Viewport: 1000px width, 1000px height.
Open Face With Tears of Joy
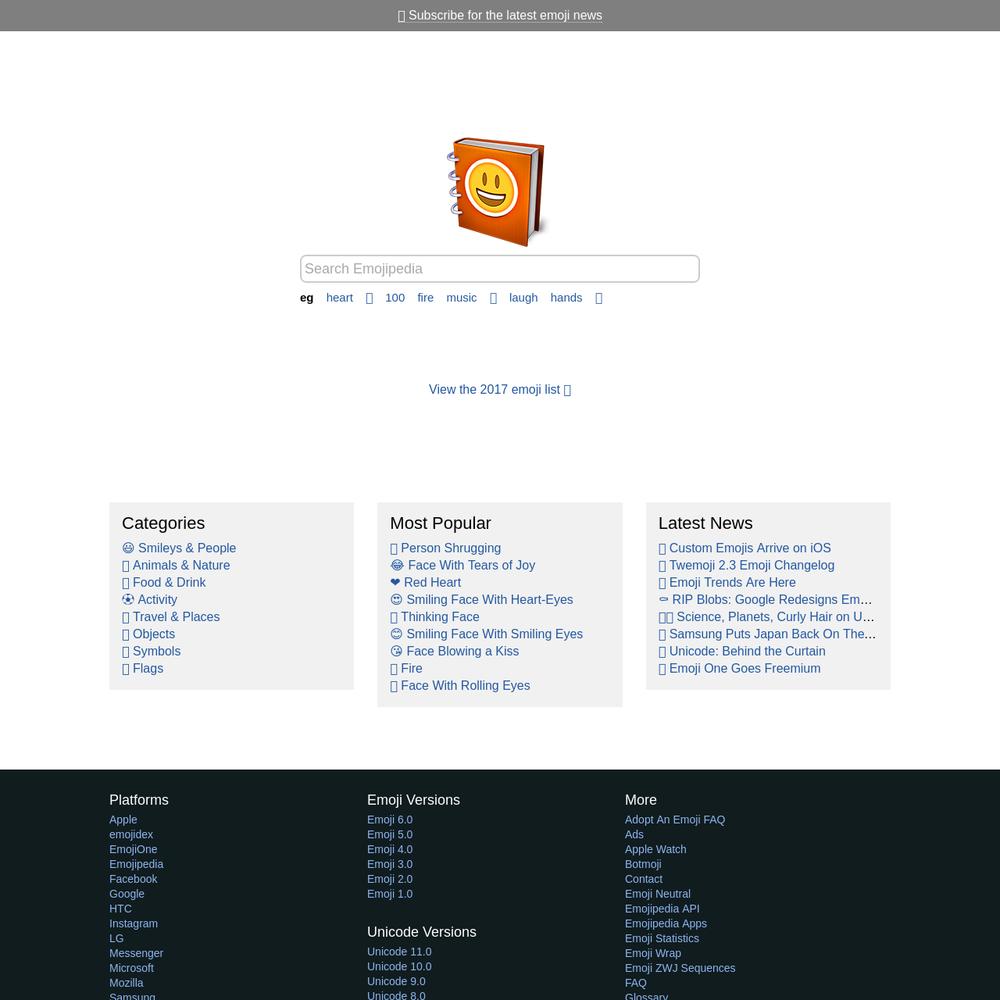click(x=463, y=565)
